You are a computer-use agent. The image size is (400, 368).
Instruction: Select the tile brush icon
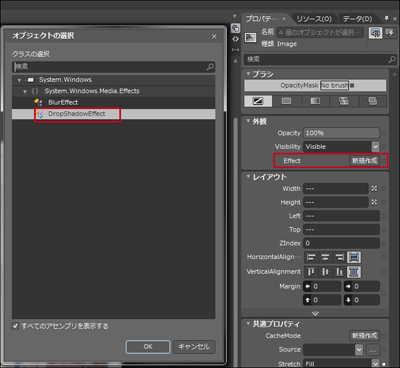(x=344, y=101)
